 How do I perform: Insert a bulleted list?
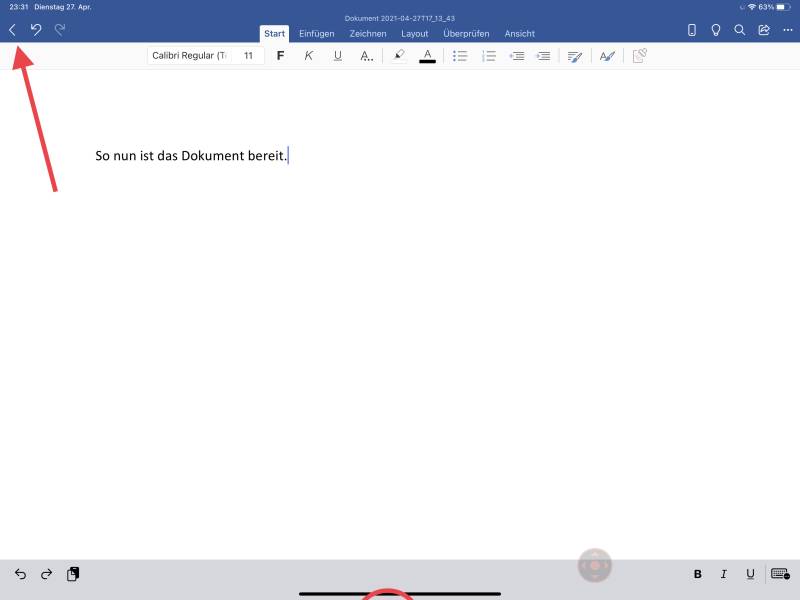[x=460, y=56]
